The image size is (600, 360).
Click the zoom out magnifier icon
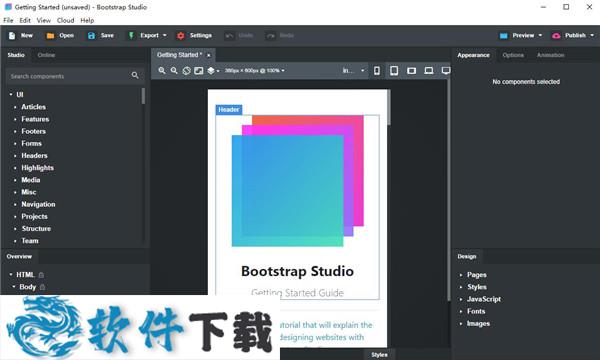[x=174, y=71]
